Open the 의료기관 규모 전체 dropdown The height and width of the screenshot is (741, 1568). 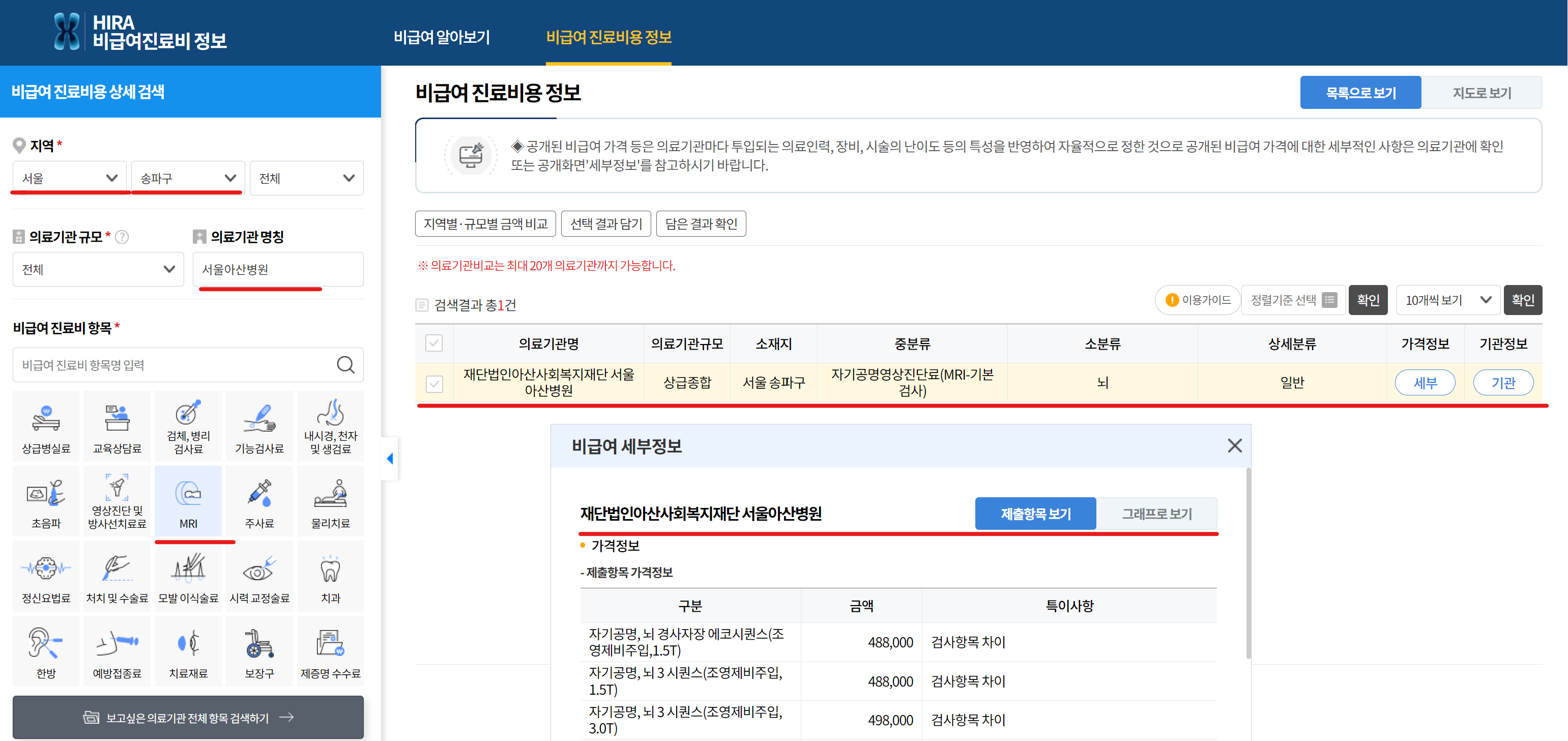[98, 269]
